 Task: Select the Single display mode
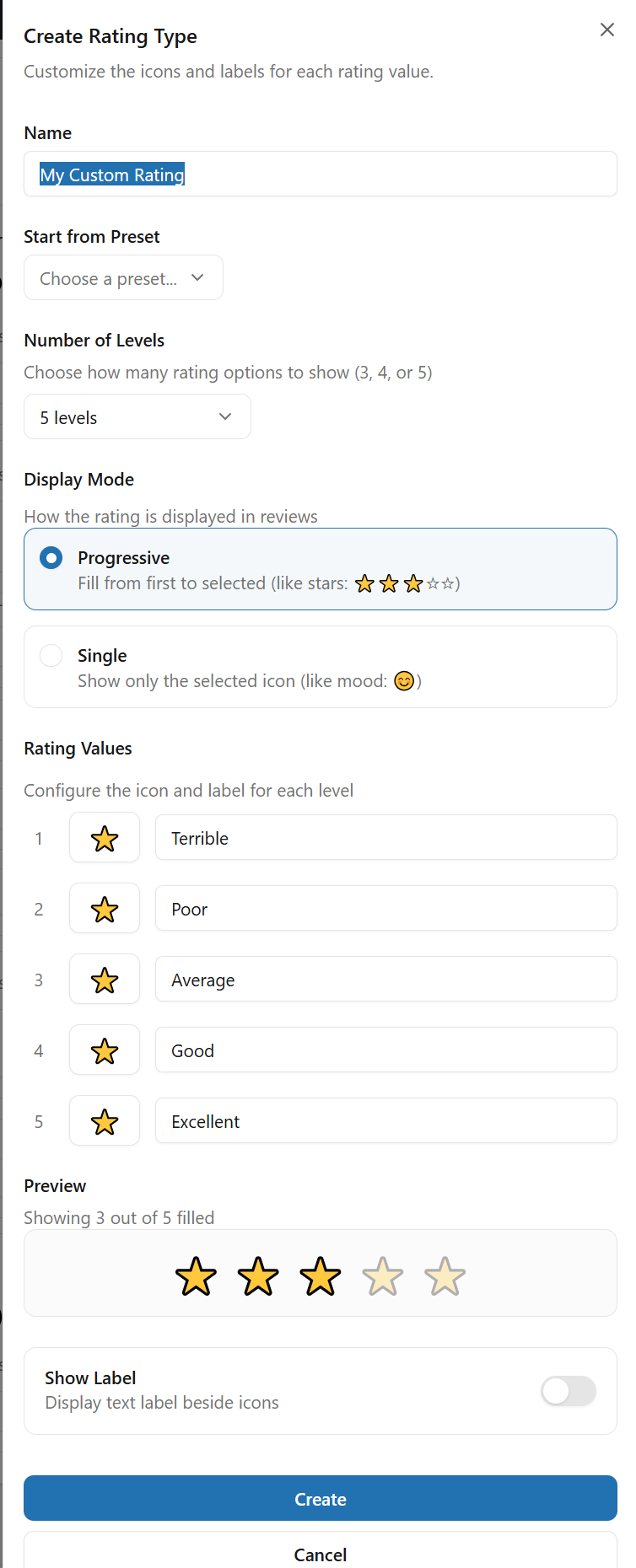pos(51,656)
